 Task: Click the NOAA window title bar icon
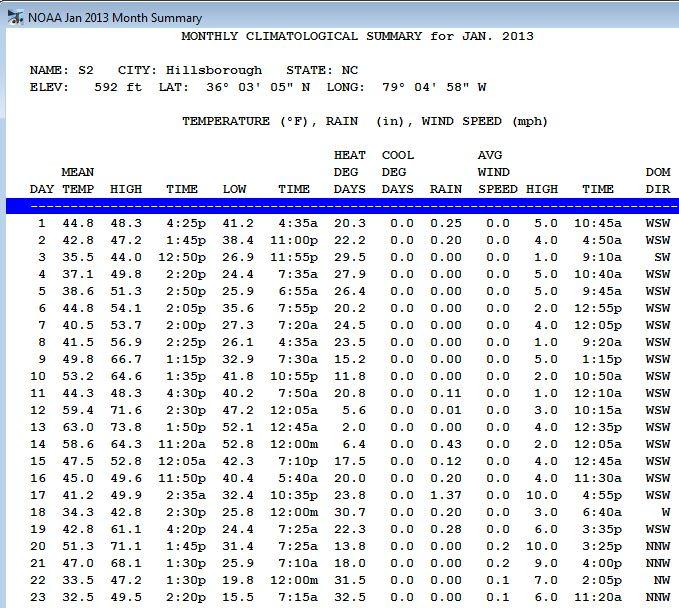[x=15, y=17]
